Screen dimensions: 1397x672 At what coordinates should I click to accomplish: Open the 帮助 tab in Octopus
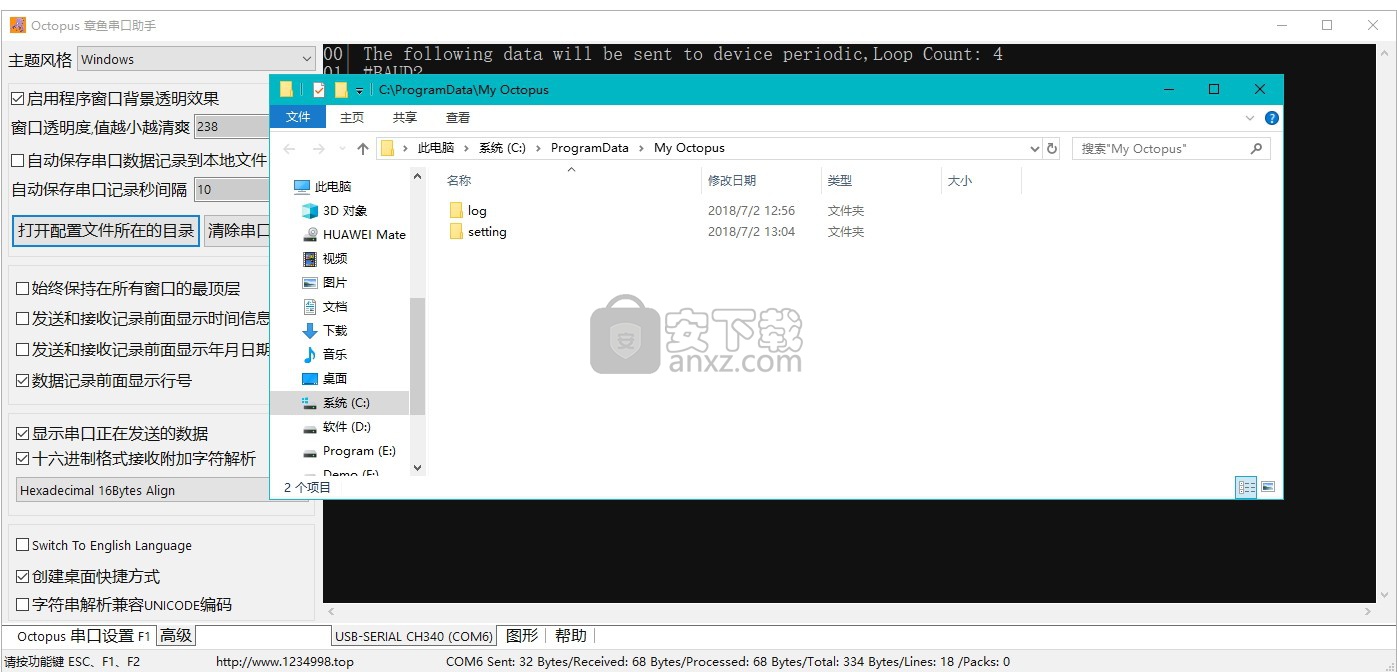[x=571, y=636]
